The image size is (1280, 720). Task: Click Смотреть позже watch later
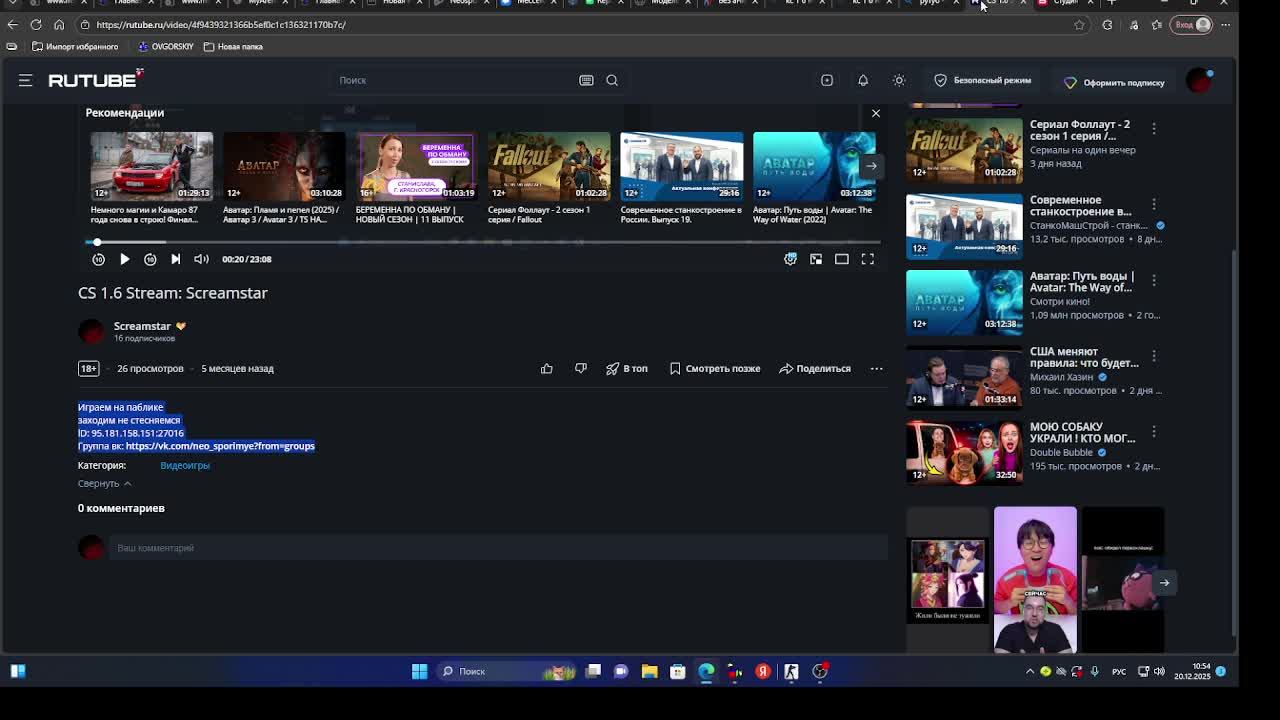click(714, 368)
